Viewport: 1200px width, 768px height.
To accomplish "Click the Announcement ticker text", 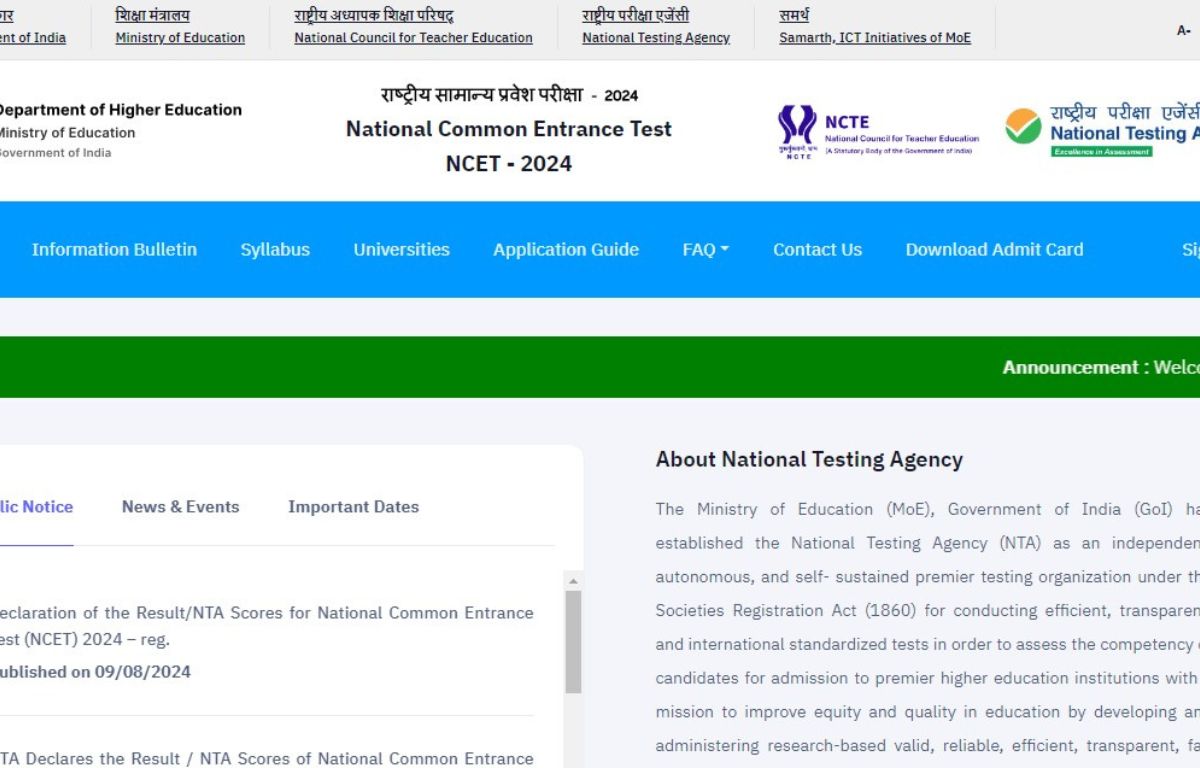I will click(1101, 367).
